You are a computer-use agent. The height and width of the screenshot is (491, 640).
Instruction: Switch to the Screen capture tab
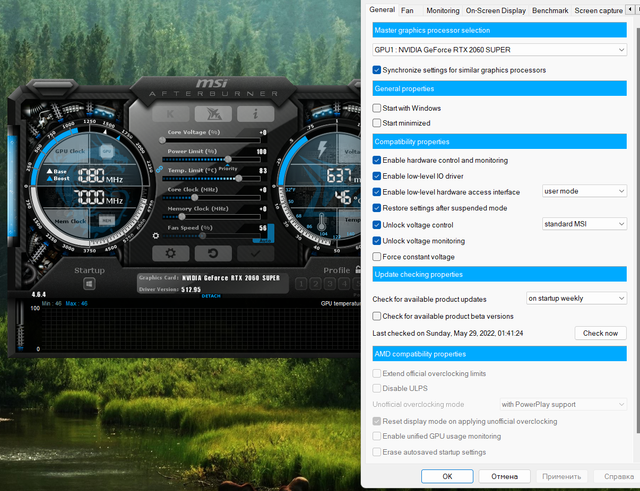(598, 11)
